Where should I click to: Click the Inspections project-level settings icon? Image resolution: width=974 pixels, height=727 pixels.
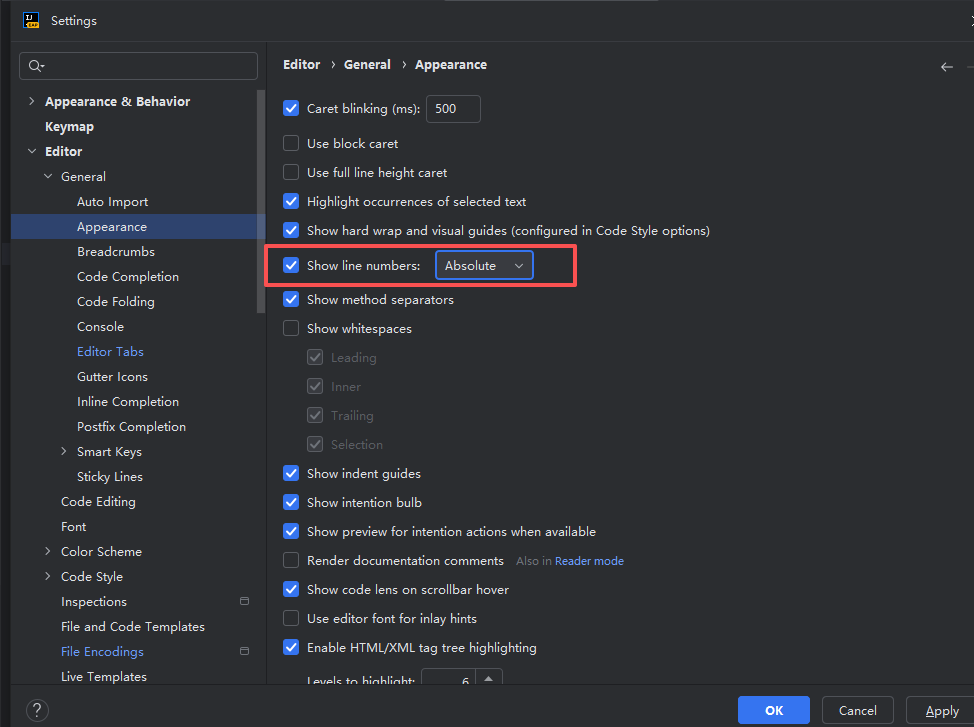245,601
